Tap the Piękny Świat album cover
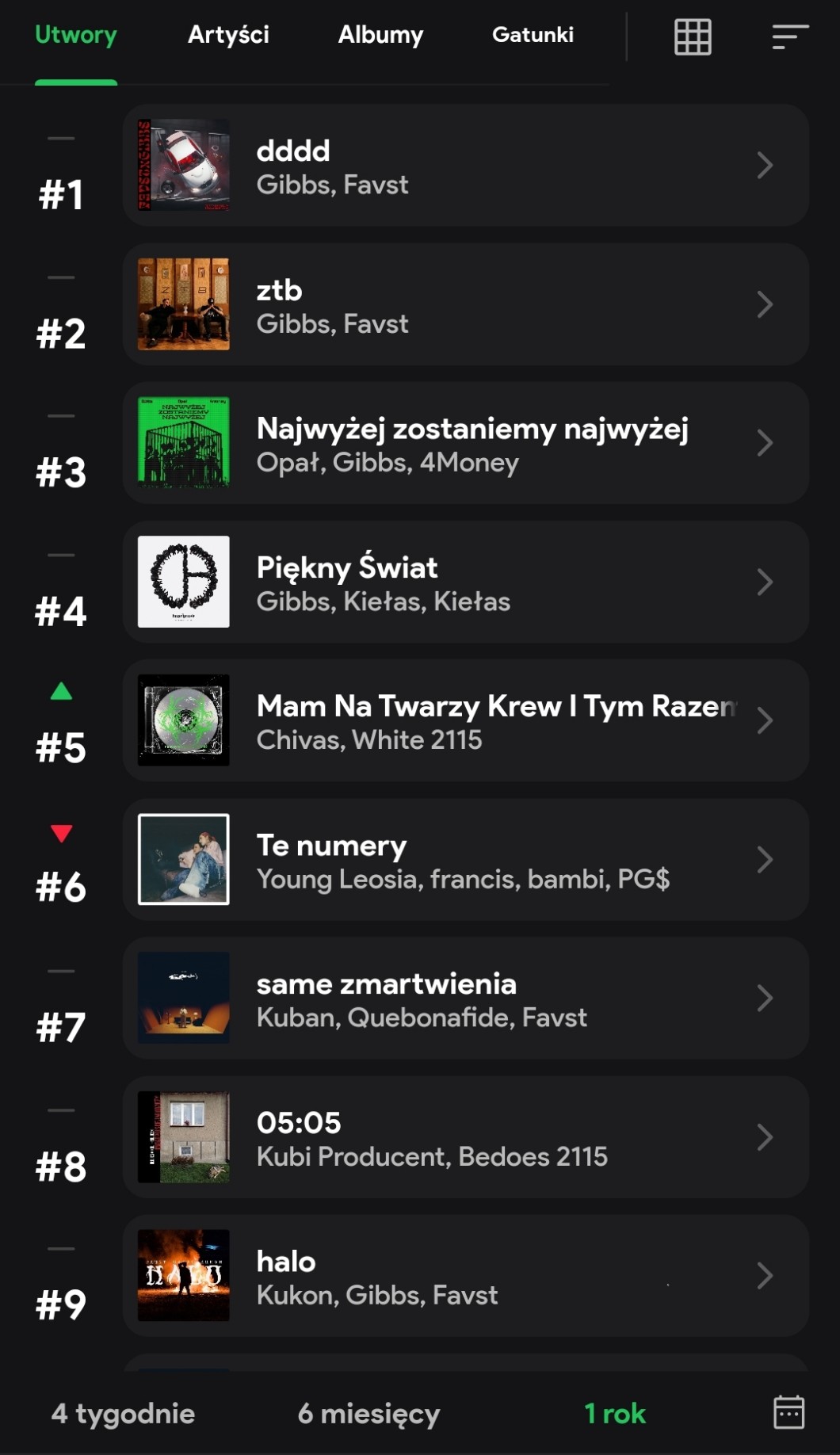Screen dimensions: 840x1455 pyautogui.click(x=184, y=582)
